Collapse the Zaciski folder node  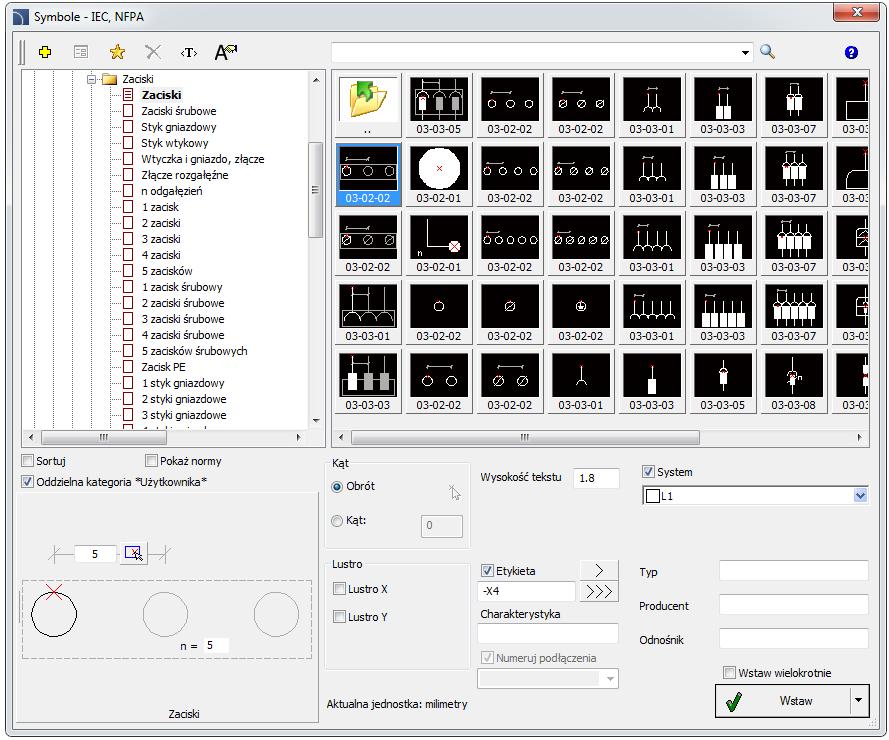(x=91, y=79)
